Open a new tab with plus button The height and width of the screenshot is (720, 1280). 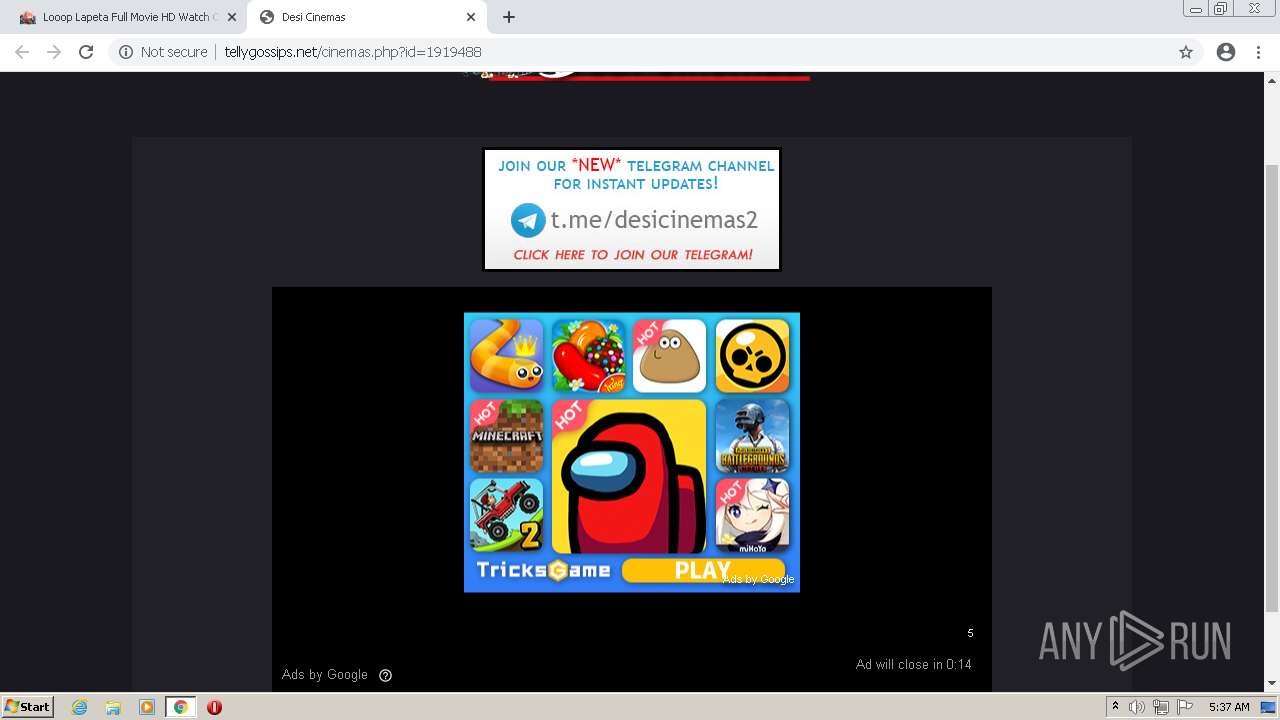click(x=509, y=17)
